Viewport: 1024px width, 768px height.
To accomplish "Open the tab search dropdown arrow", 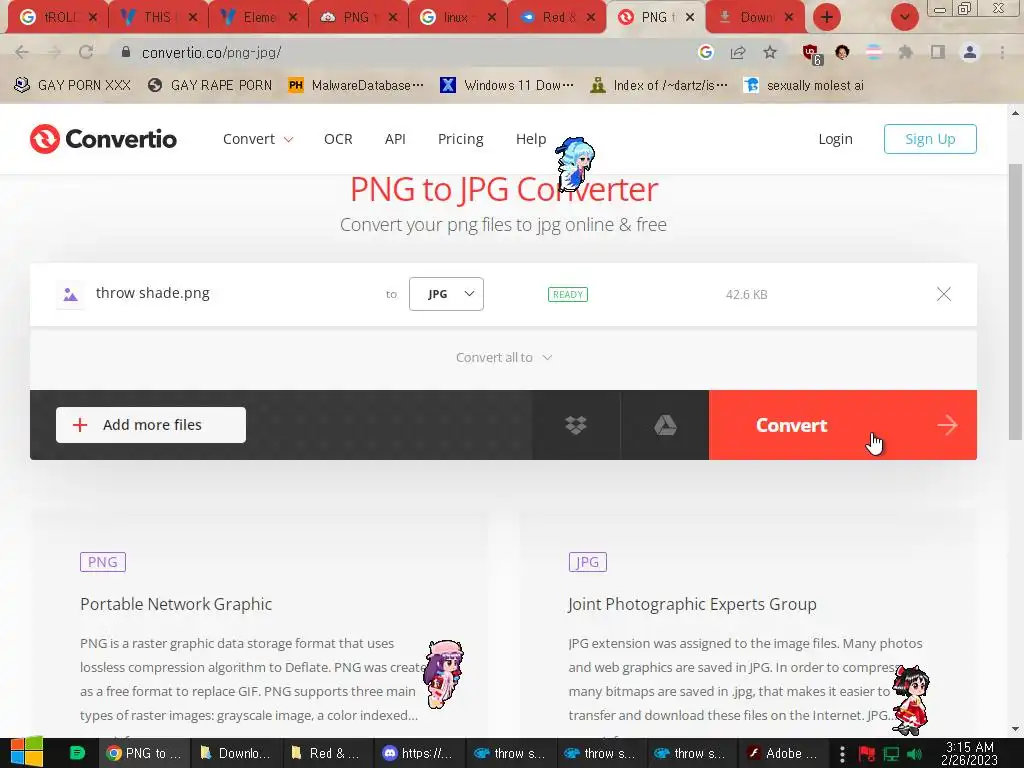I will [x=904, y=17].
